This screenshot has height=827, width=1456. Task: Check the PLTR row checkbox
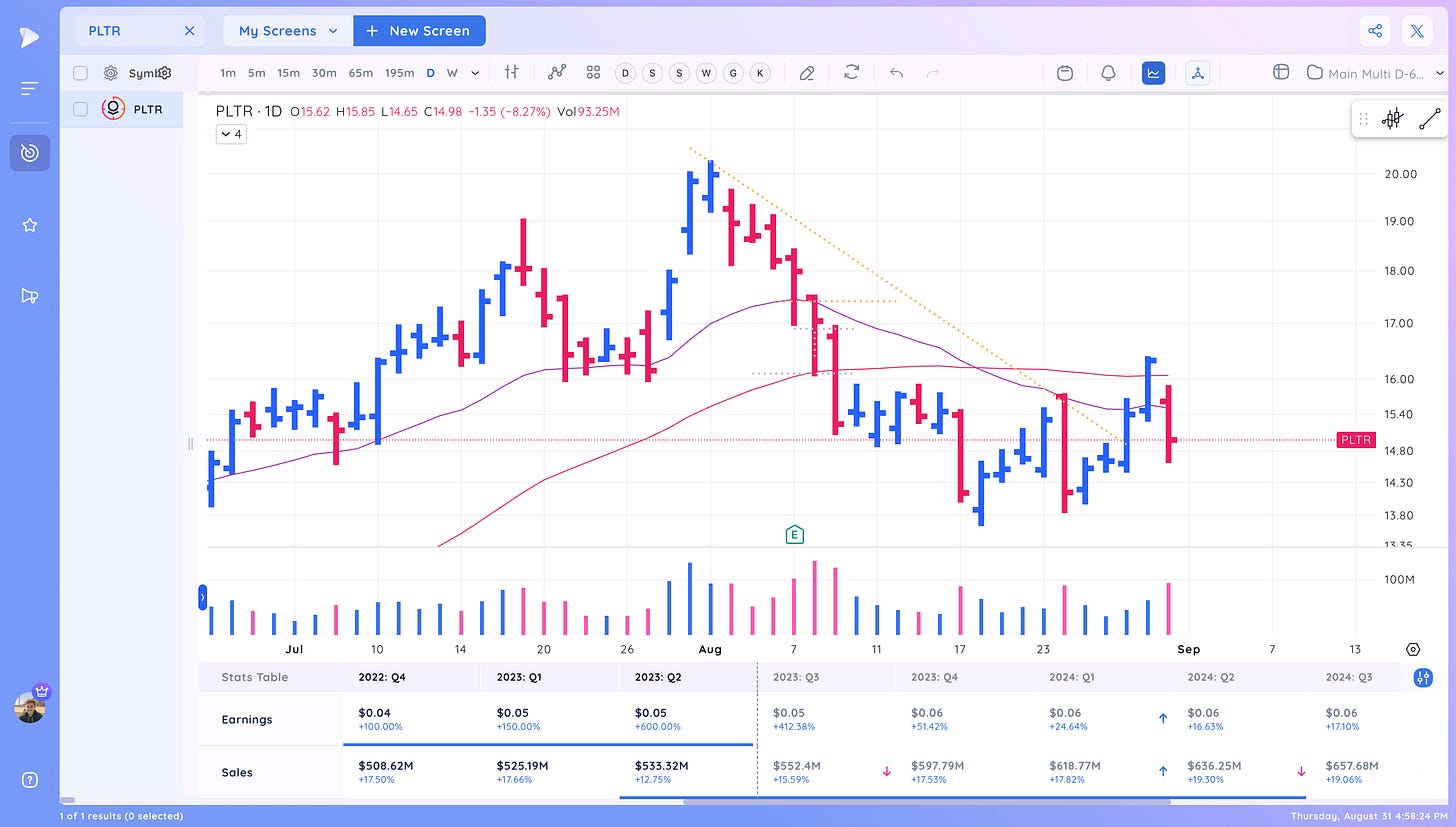(x=80, y=109)
